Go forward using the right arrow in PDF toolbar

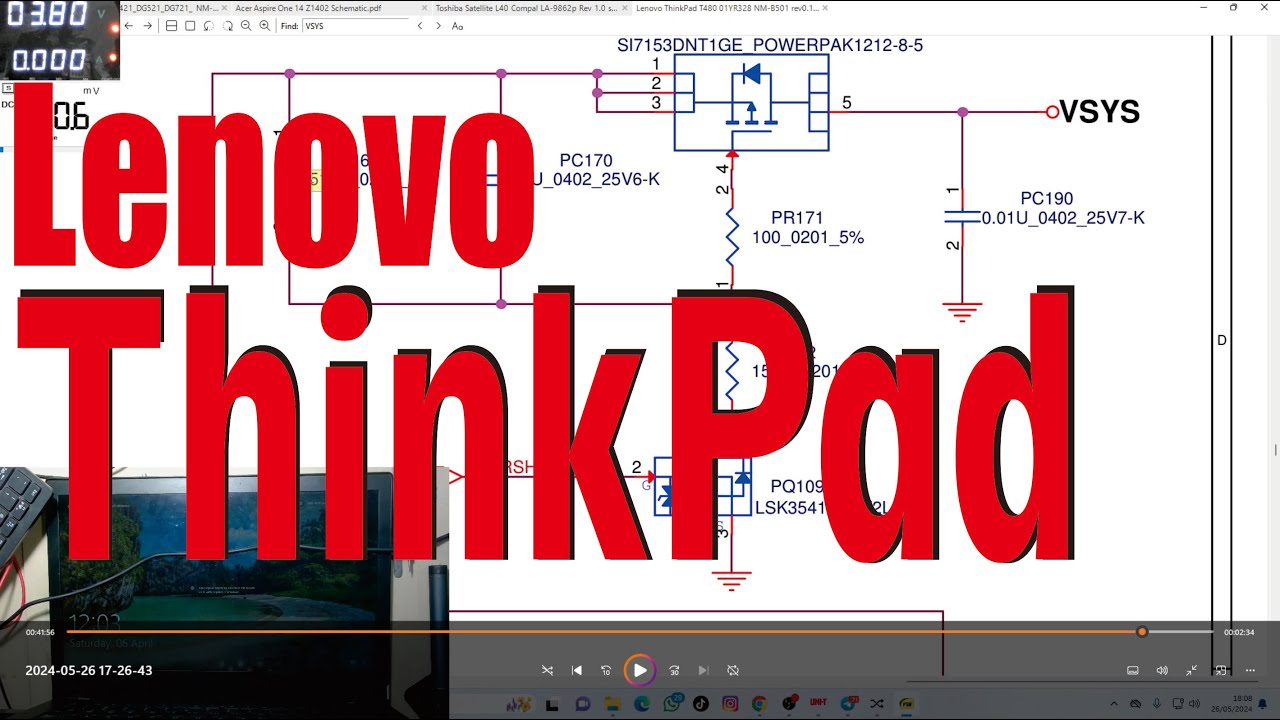(147, 26)
